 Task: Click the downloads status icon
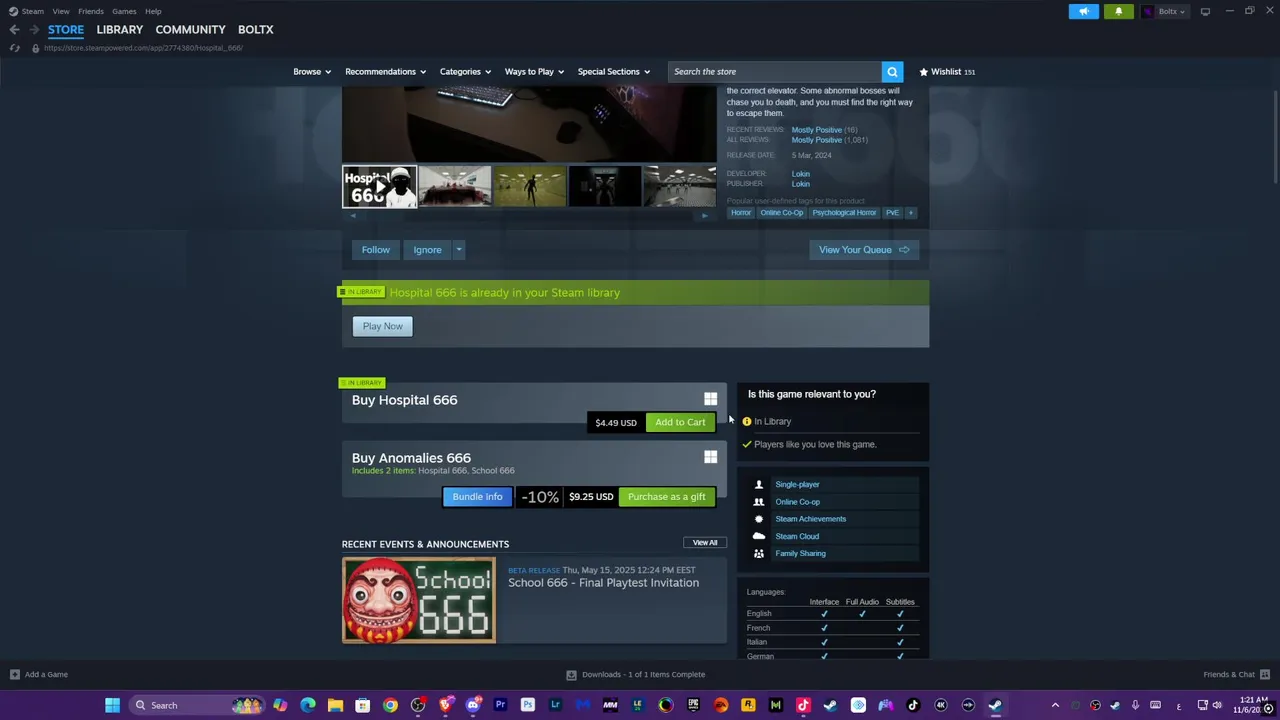[571, 674]
